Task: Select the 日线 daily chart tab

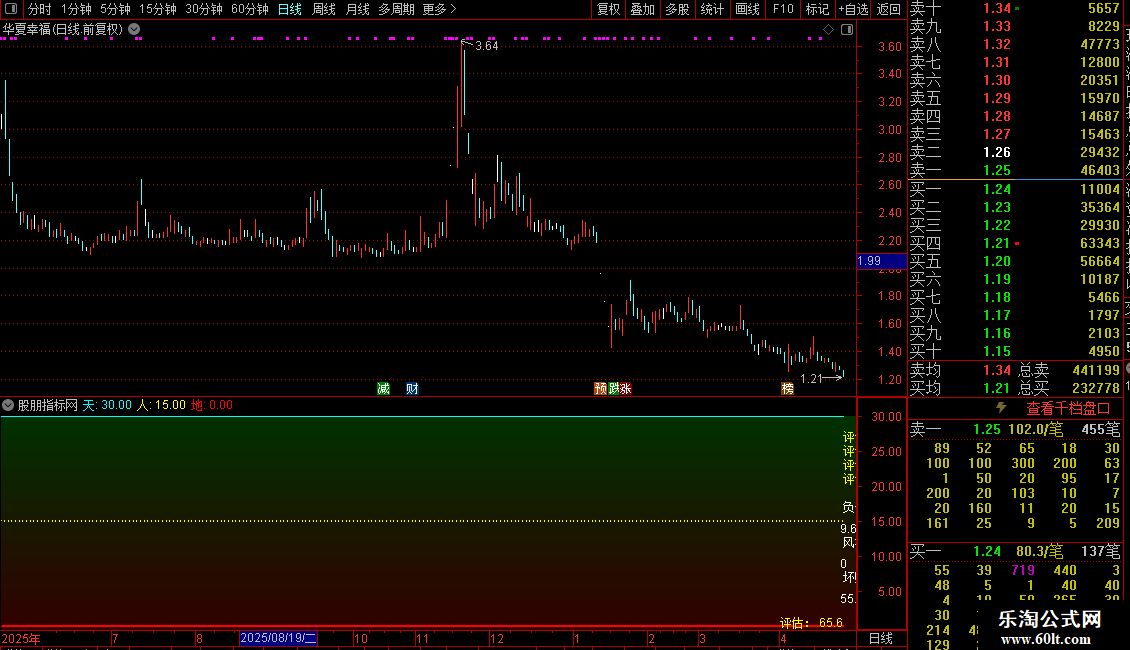Action: 290,9
